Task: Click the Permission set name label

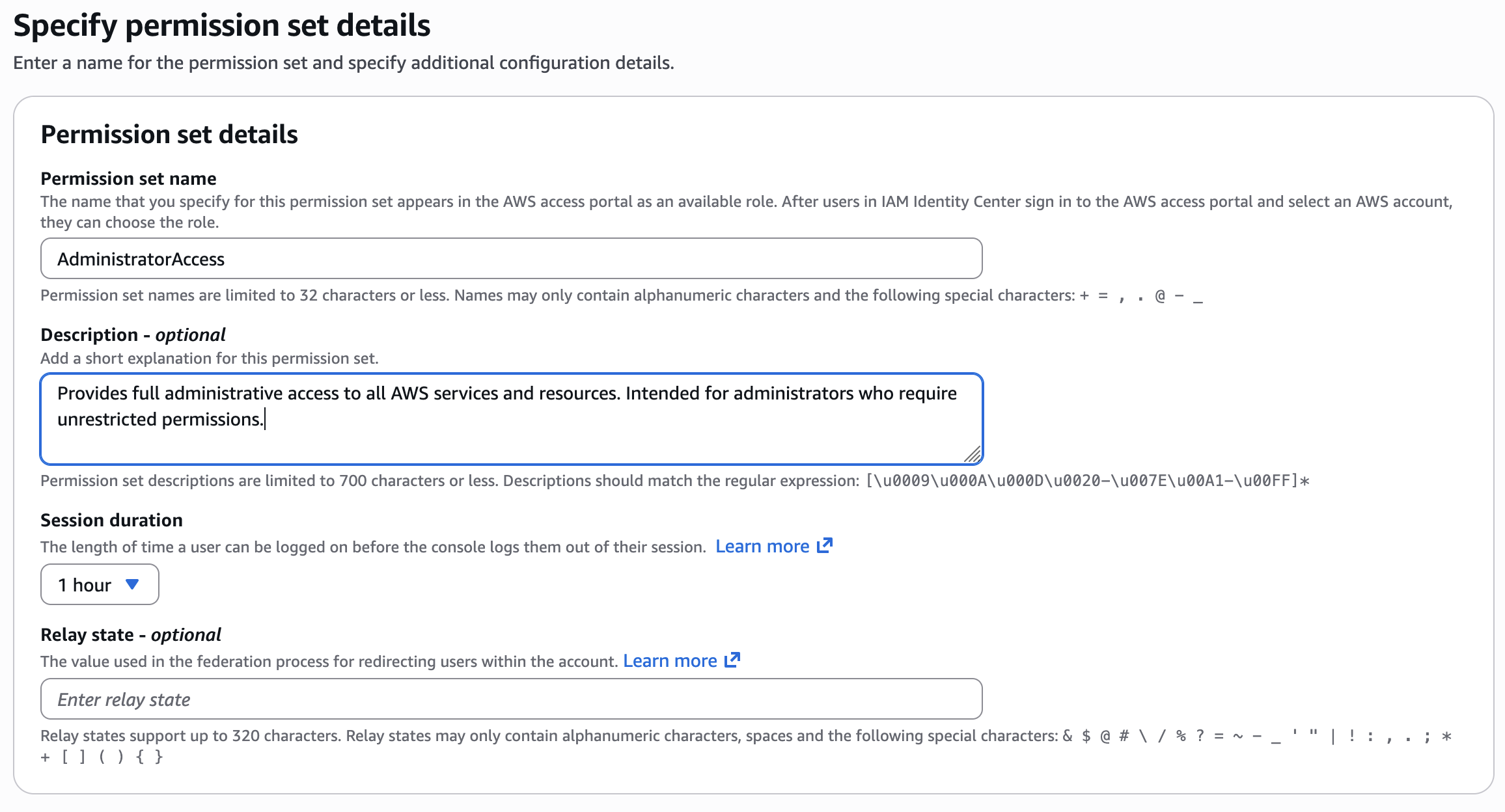Action: tap(128, 178)
